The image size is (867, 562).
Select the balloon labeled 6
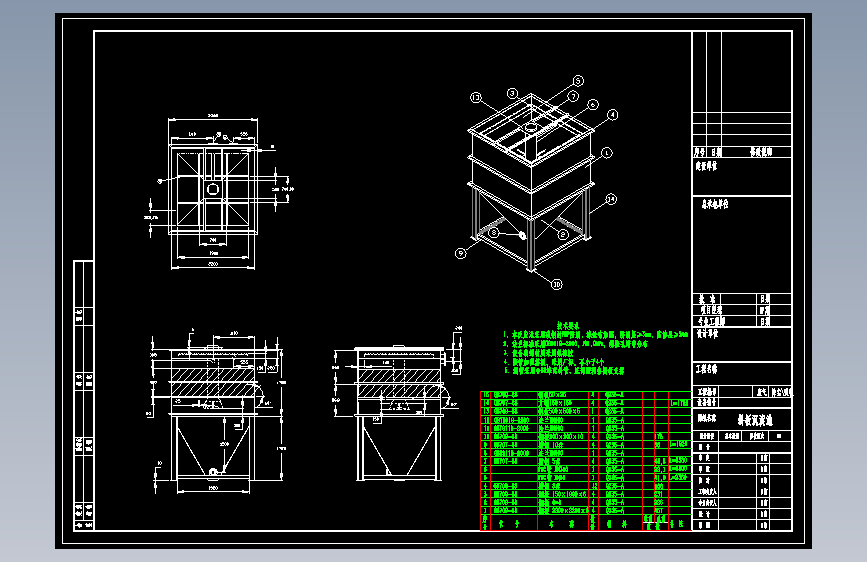pyautogui.click(x=593, y=105)
